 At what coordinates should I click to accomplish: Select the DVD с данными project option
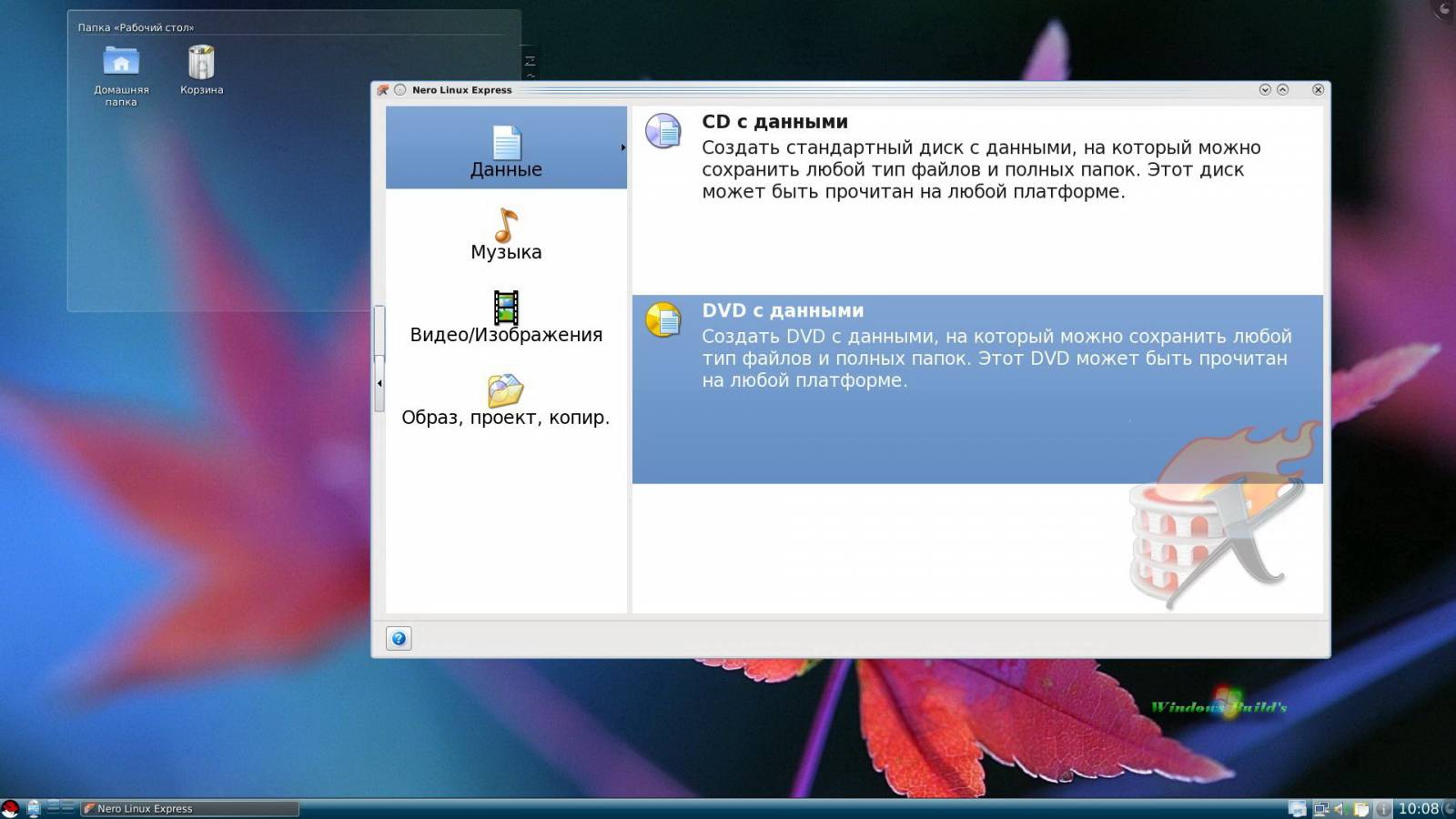(x=977, y=389)
